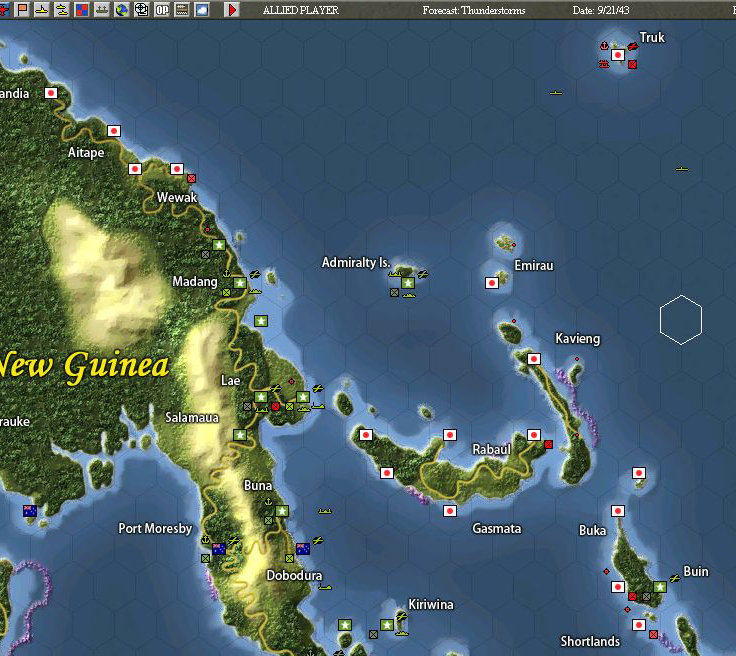Click the red play arrow to end turn
This screenshot has width=736, height=656.
click(x=232, y=9)
